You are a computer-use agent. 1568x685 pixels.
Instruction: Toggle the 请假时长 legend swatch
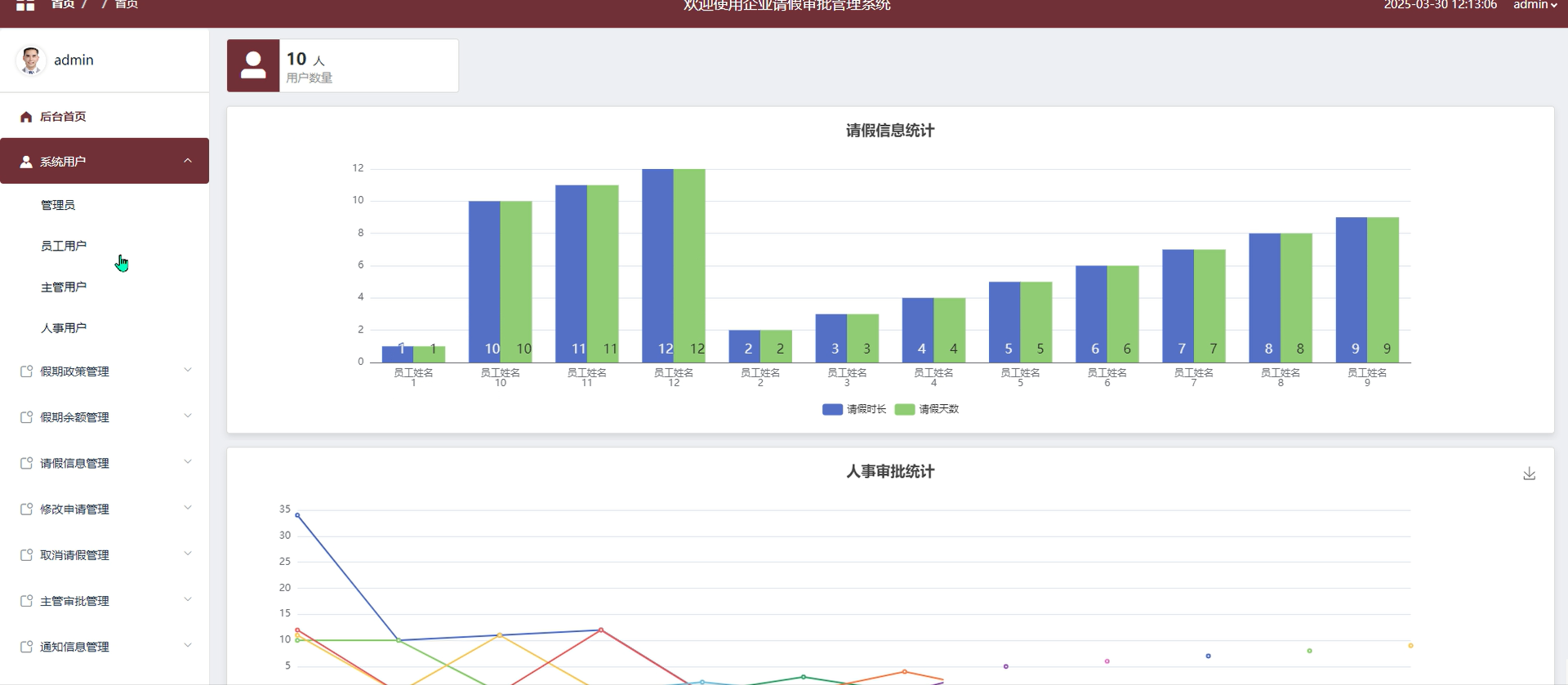tap(832, 409)
